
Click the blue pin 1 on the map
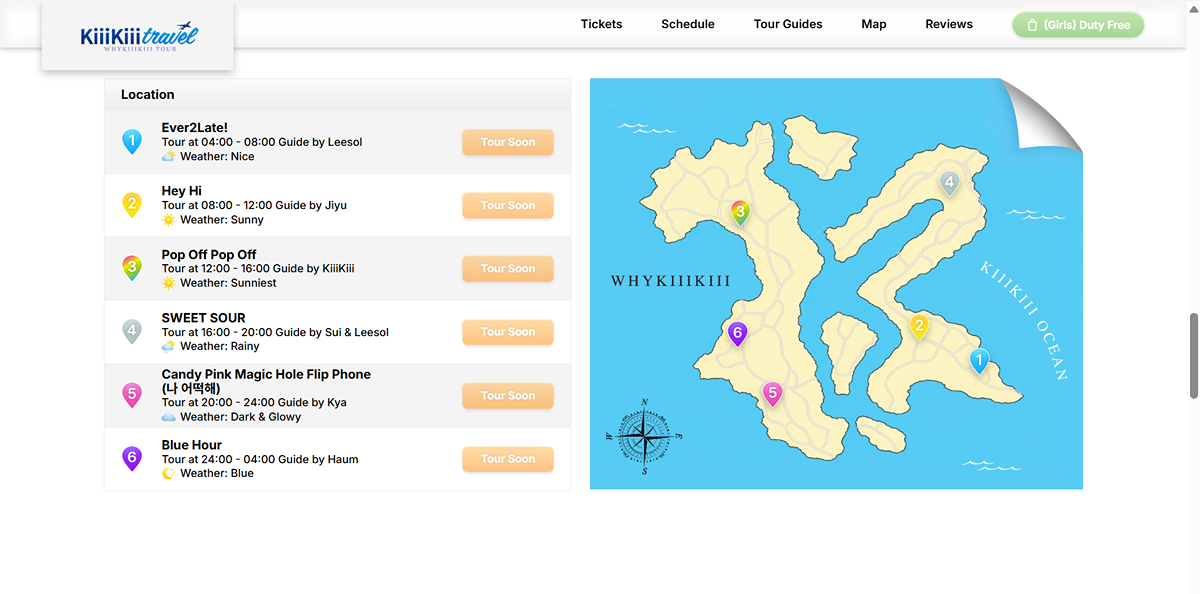(x=979, y=361)
